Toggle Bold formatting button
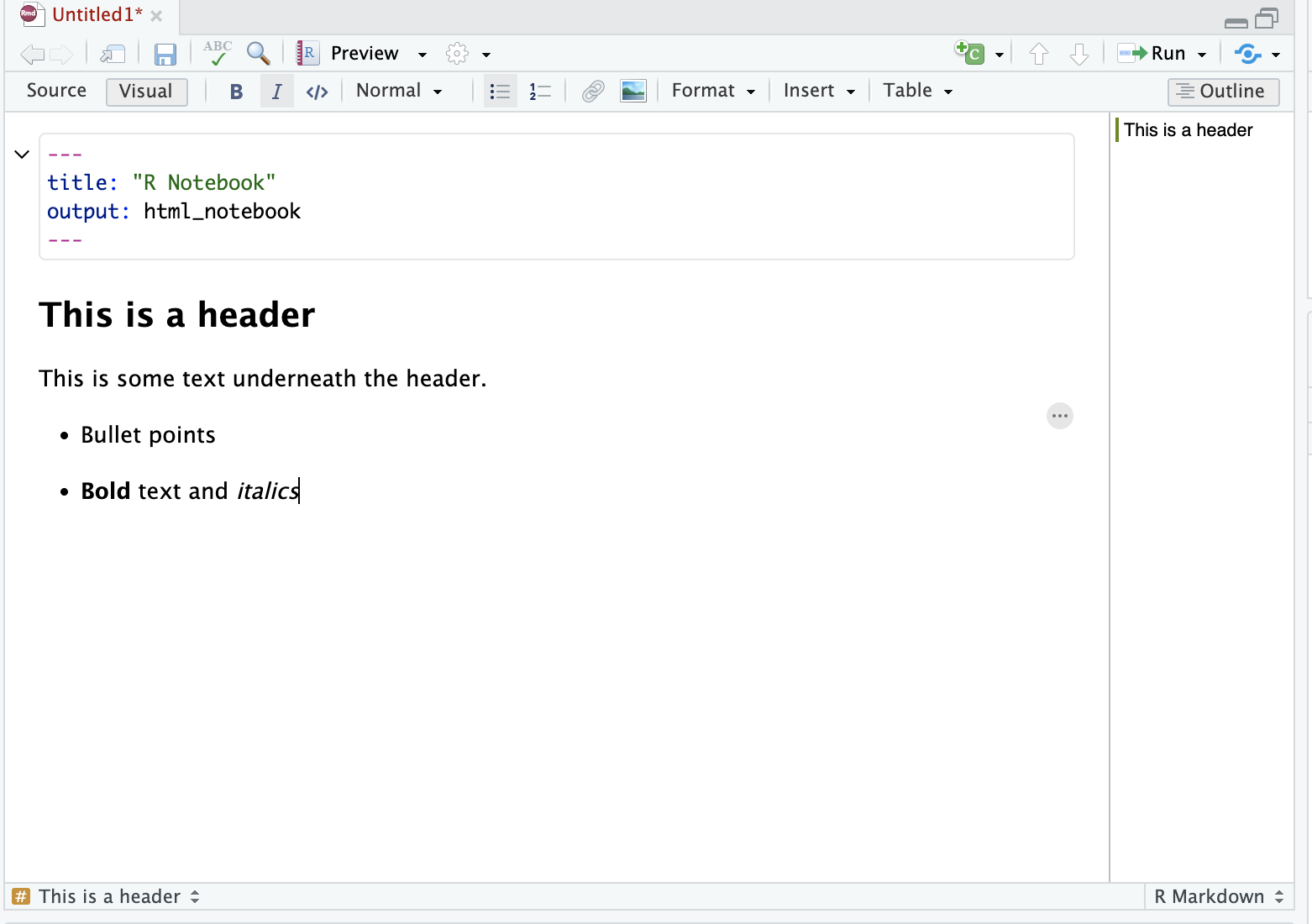Screen dimensions: 1312x924 [236, 92]
